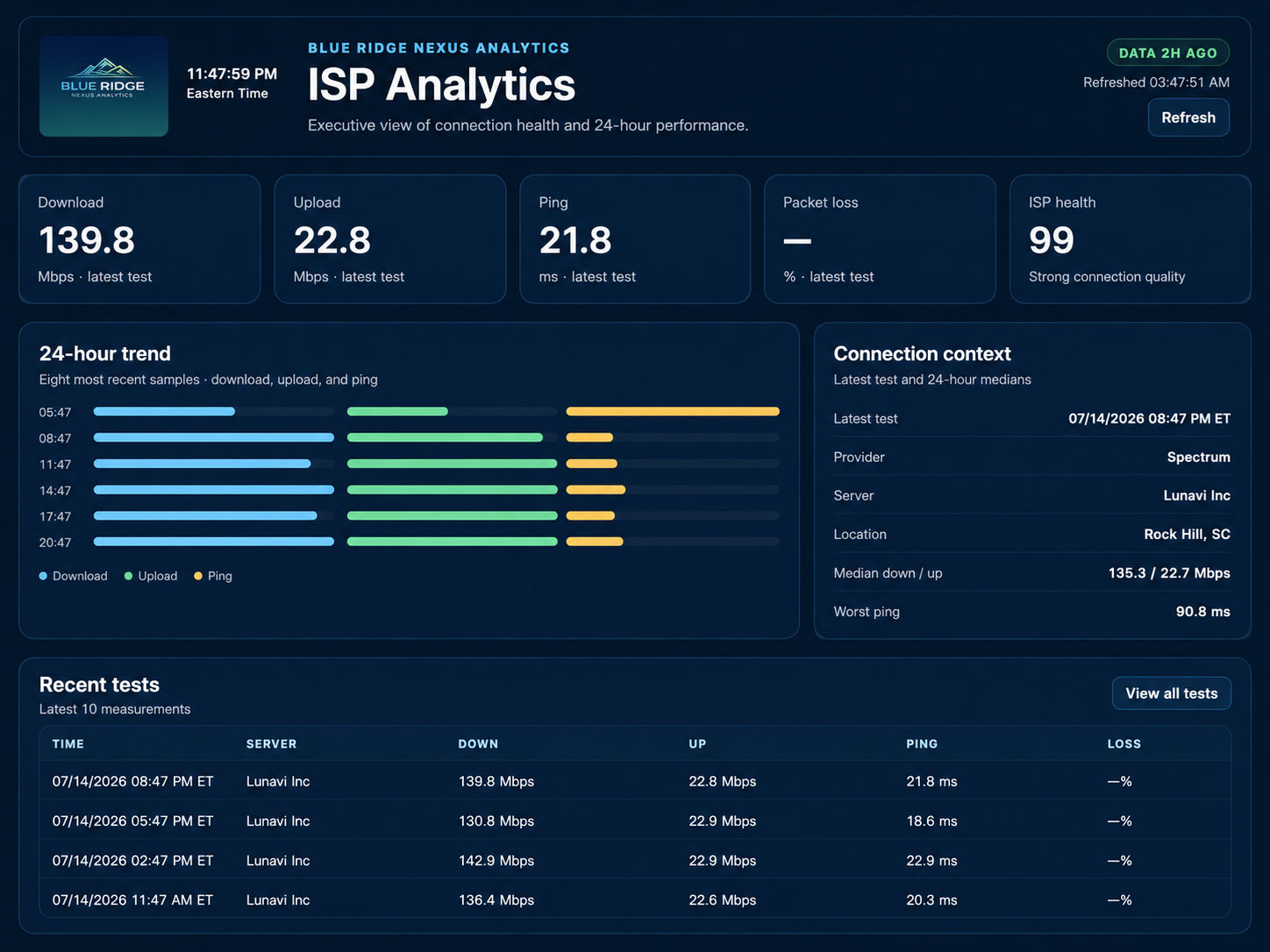The height and width of the screenshot is (952, 1270).
Task: Click the Refresh button
Action: pos(1188,117)
